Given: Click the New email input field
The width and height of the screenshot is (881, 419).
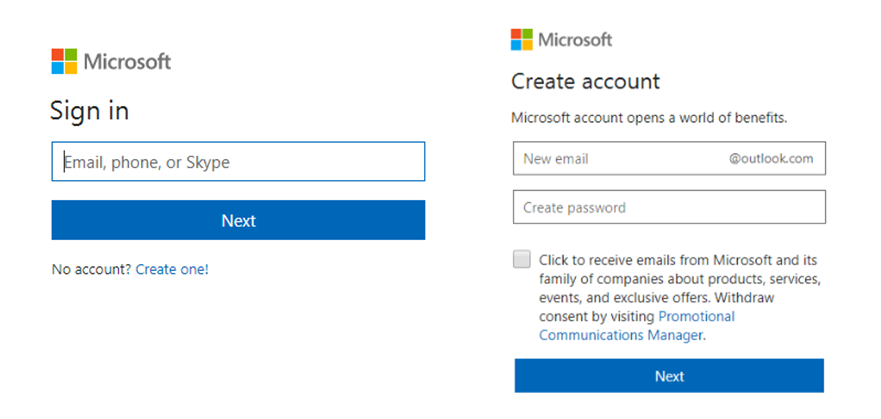Looking at the screenshot, I should [669, 158].
